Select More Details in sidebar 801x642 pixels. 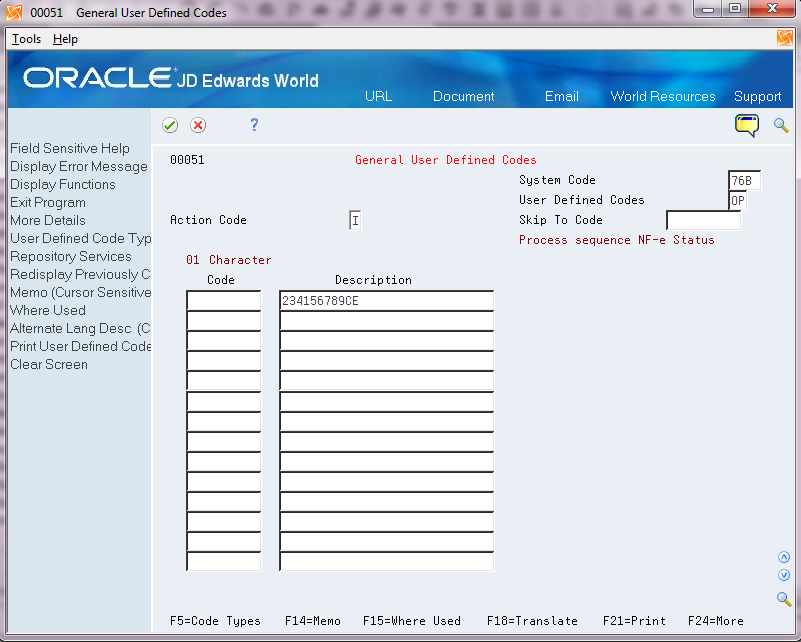(x=48, y=220)
